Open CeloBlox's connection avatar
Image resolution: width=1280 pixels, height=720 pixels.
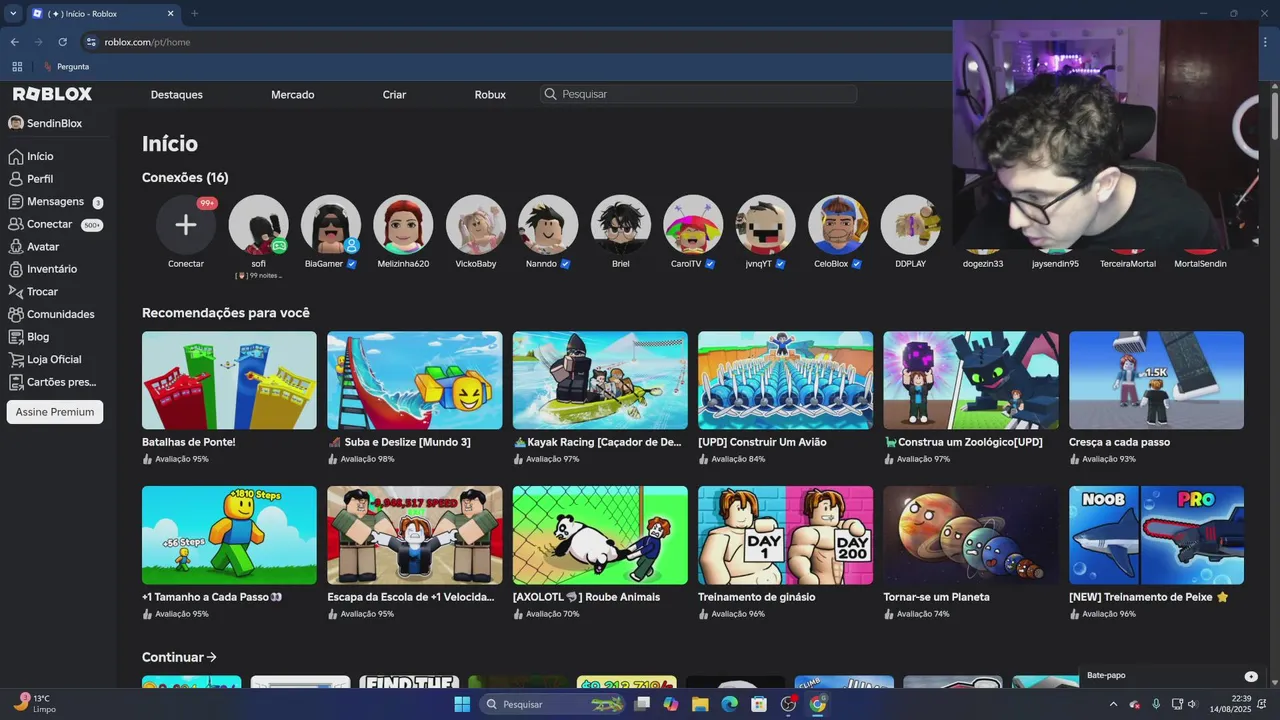pos(838,224)
